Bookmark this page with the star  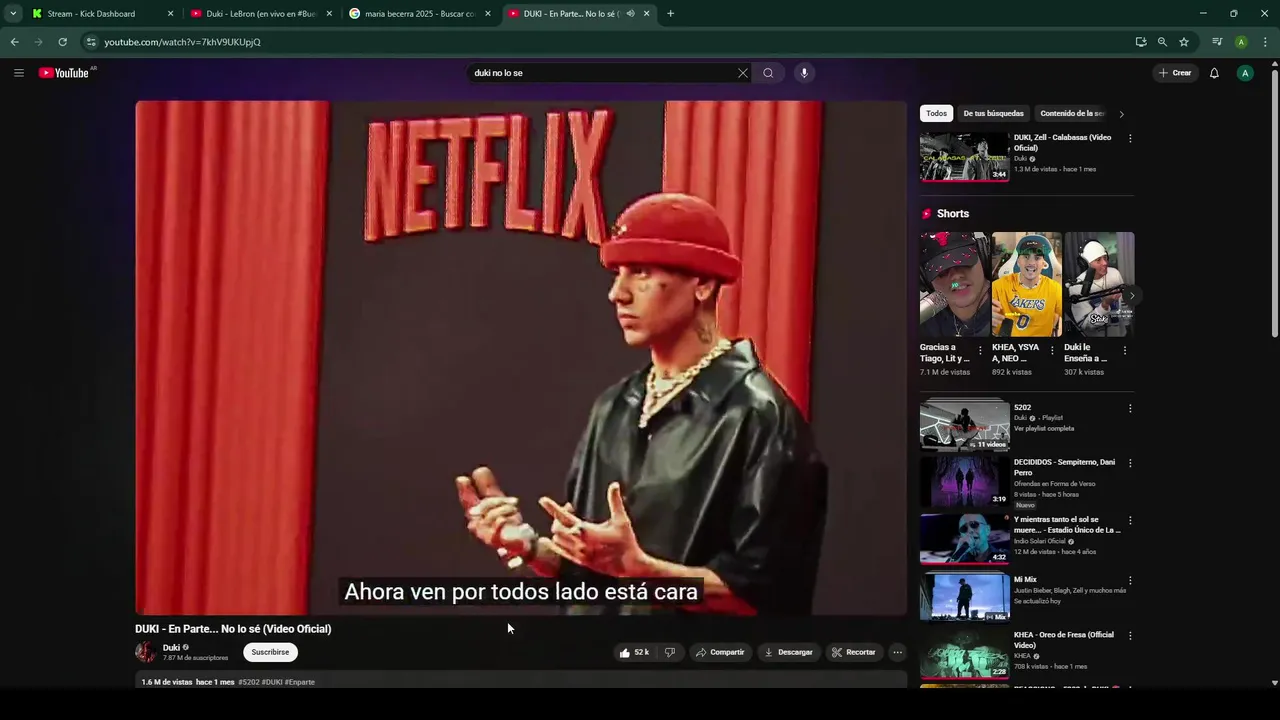tap(1184, 42)
